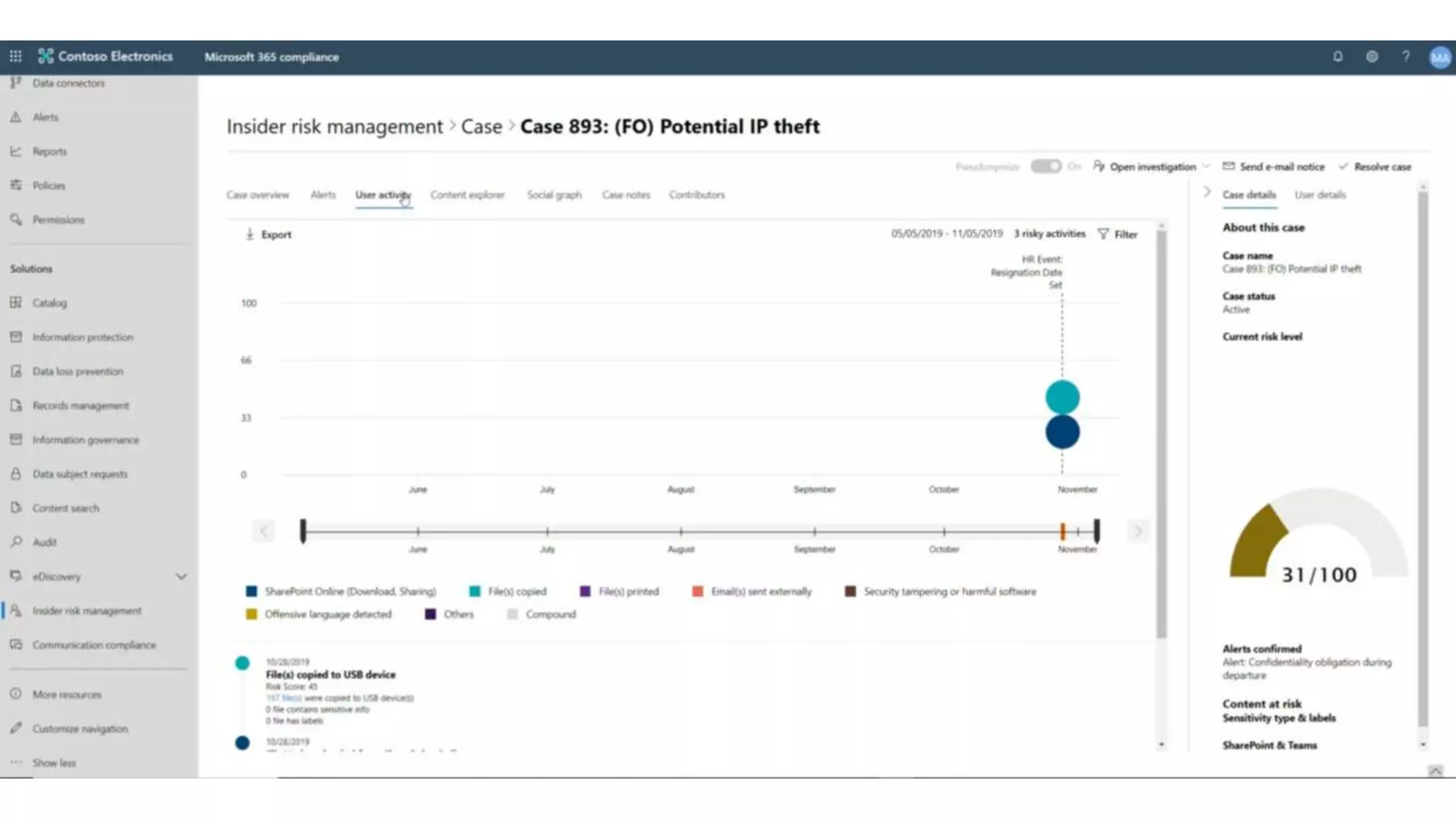Click the teal File(s) copied bubble on chart
The width and height of the screenshot is (1456, 819).
click(x=1062, y=397)
